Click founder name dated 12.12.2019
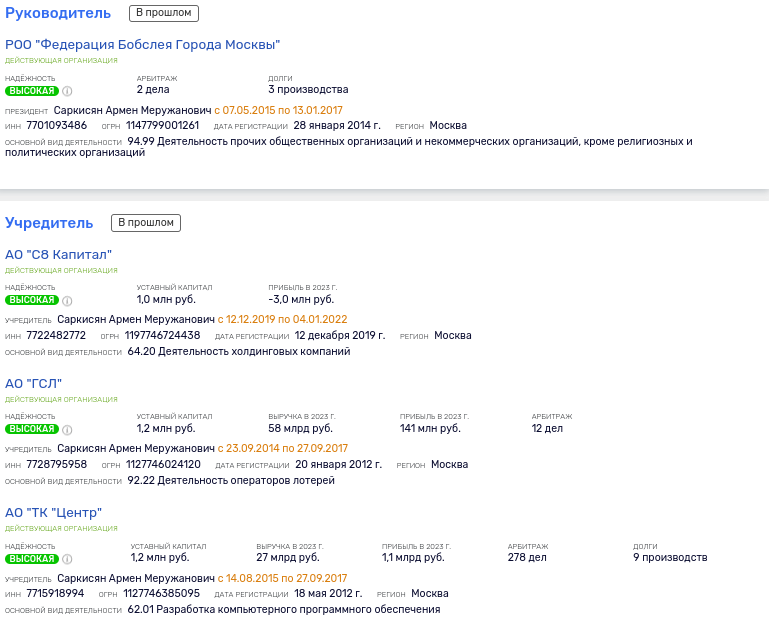 click(136, 319)
